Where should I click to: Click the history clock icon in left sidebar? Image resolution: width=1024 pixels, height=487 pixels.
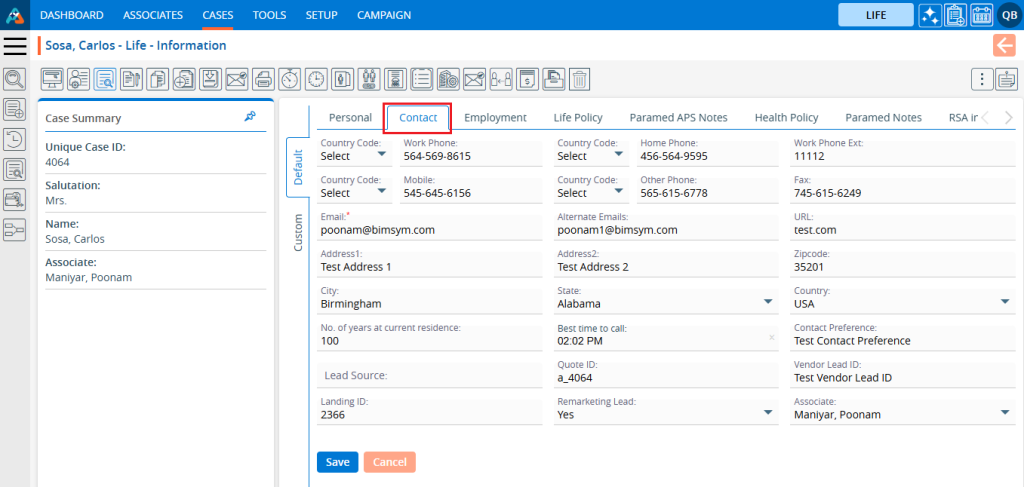pos(15,139)
